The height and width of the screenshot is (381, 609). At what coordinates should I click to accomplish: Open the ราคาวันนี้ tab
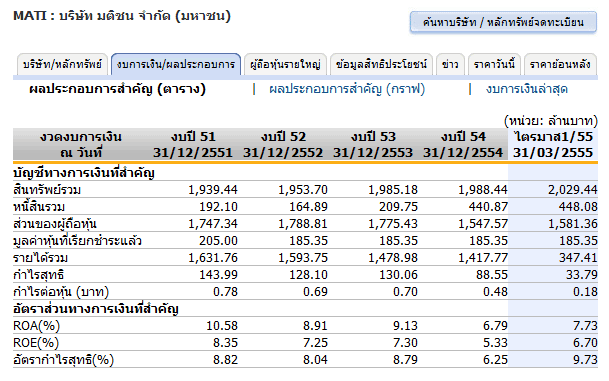(494, 64)
